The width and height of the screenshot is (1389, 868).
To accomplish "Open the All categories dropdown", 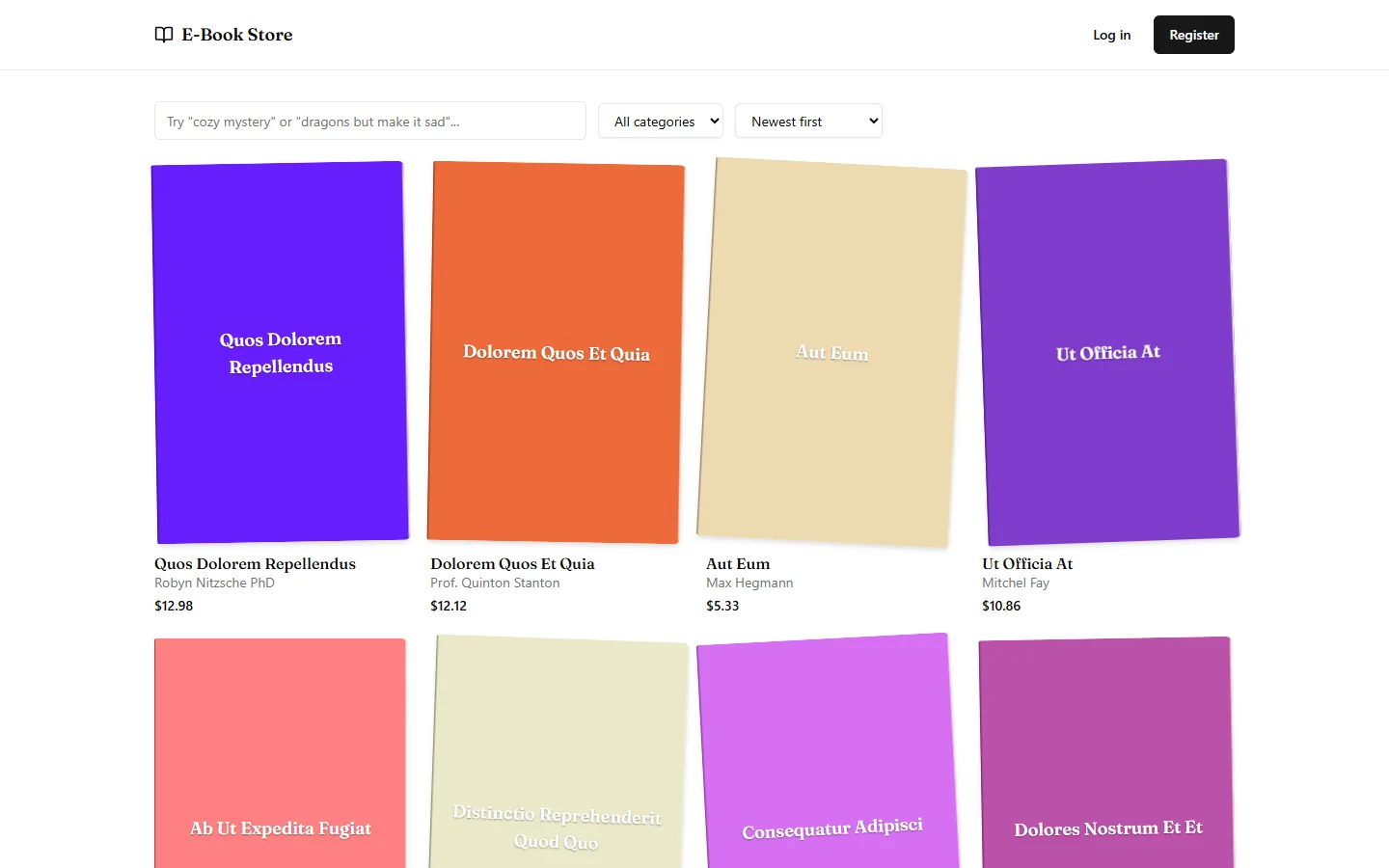I will pyautogui.click(x=661, y=121).
